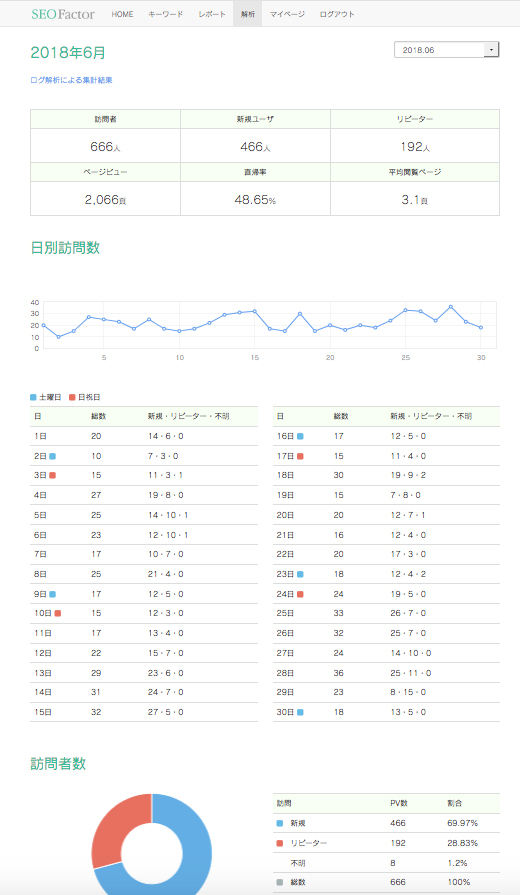Image resolution: width=520 pixels, height=895 pixels.
Task: Click ログアウト to sign out
Action: [x=337, y=14]
